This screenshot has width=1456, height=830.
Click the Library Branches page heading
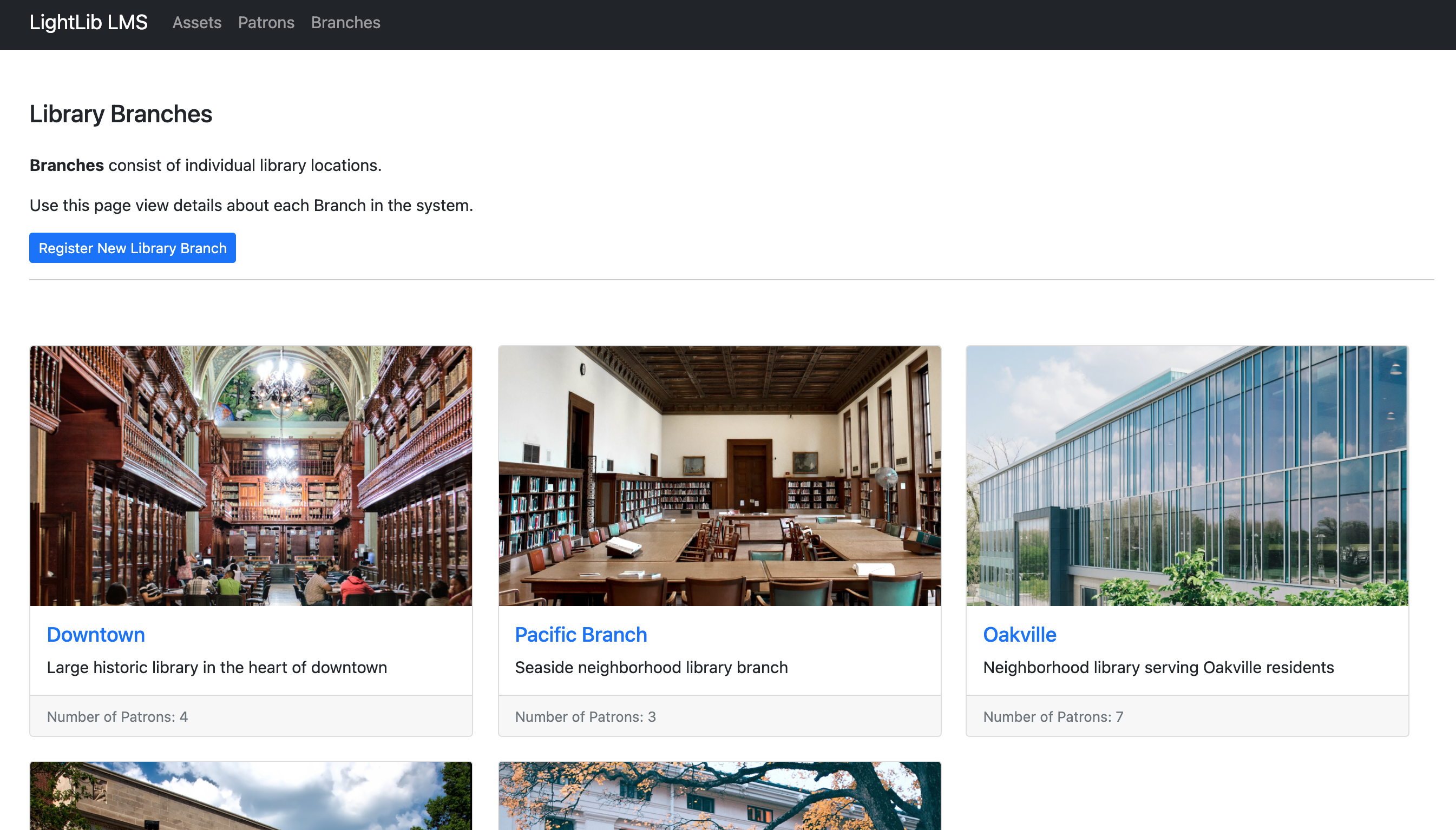tap(121, 114)
